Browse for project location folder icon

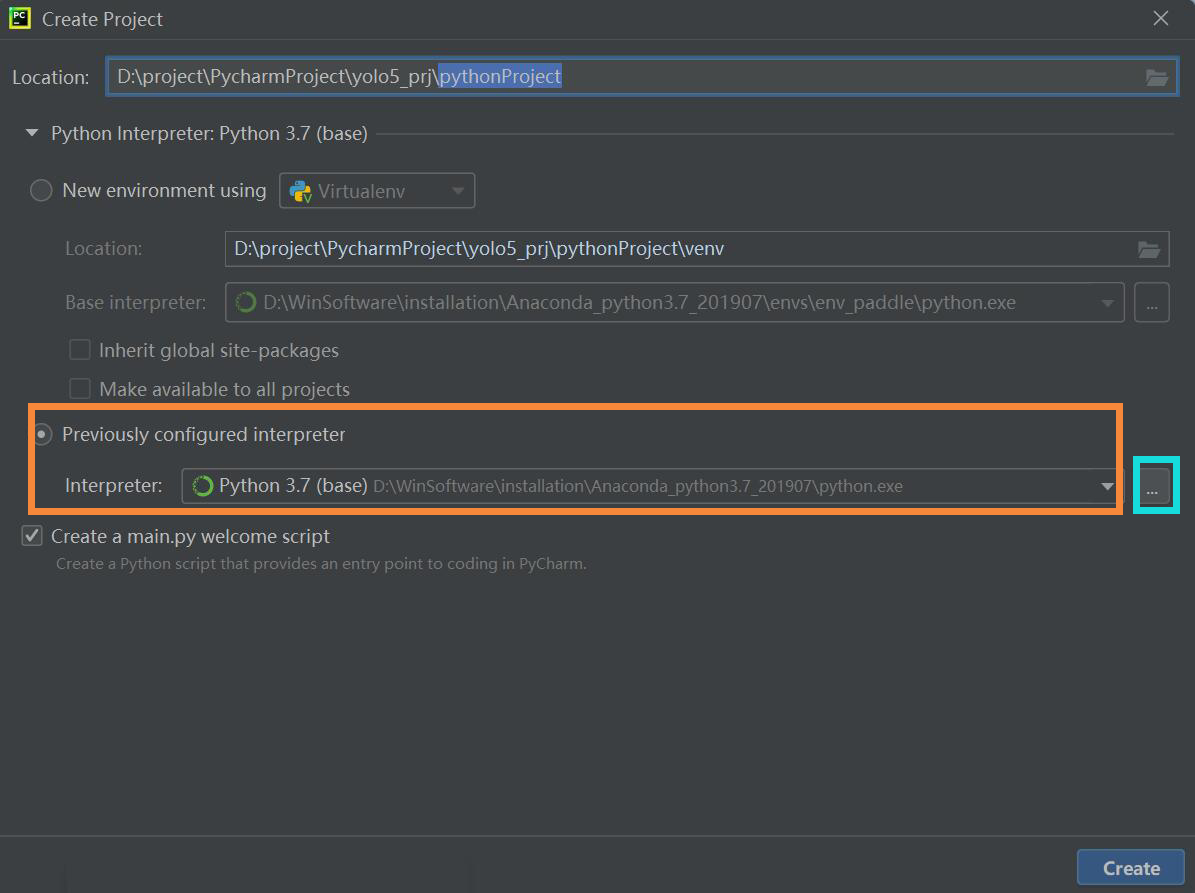pyautogui.click(x=1156, y=77)
